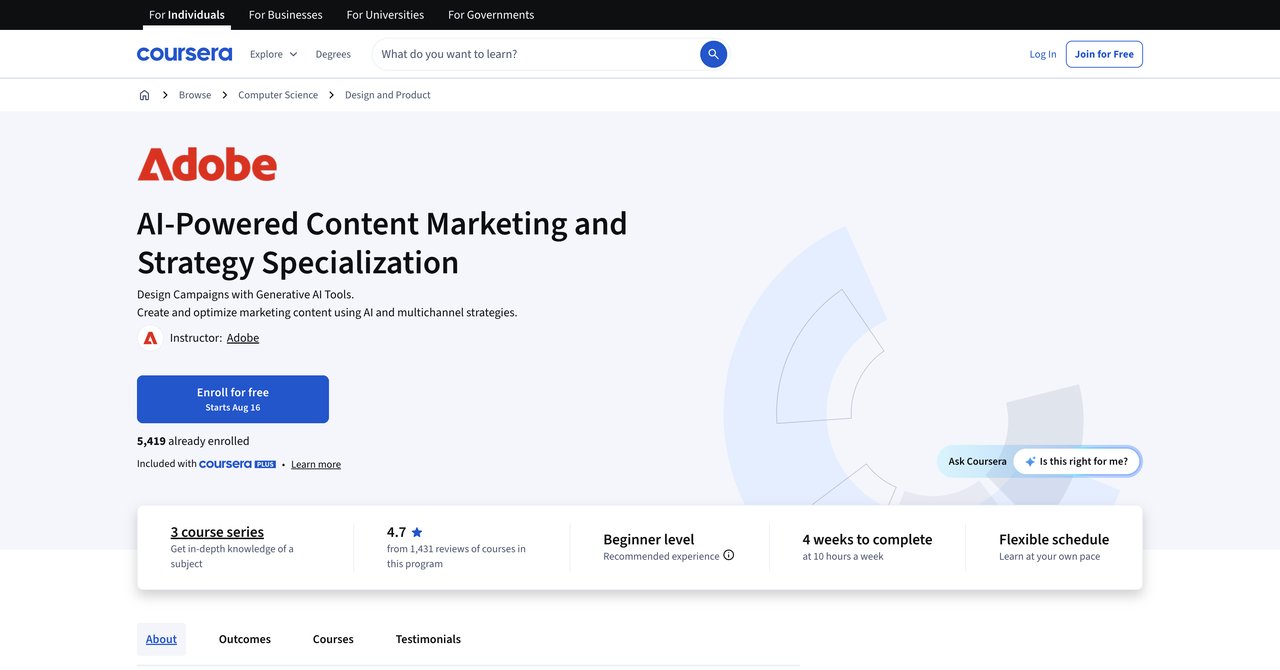
Task: Go to the home icon in breadcrumb
Action: (x=144, y=95)
